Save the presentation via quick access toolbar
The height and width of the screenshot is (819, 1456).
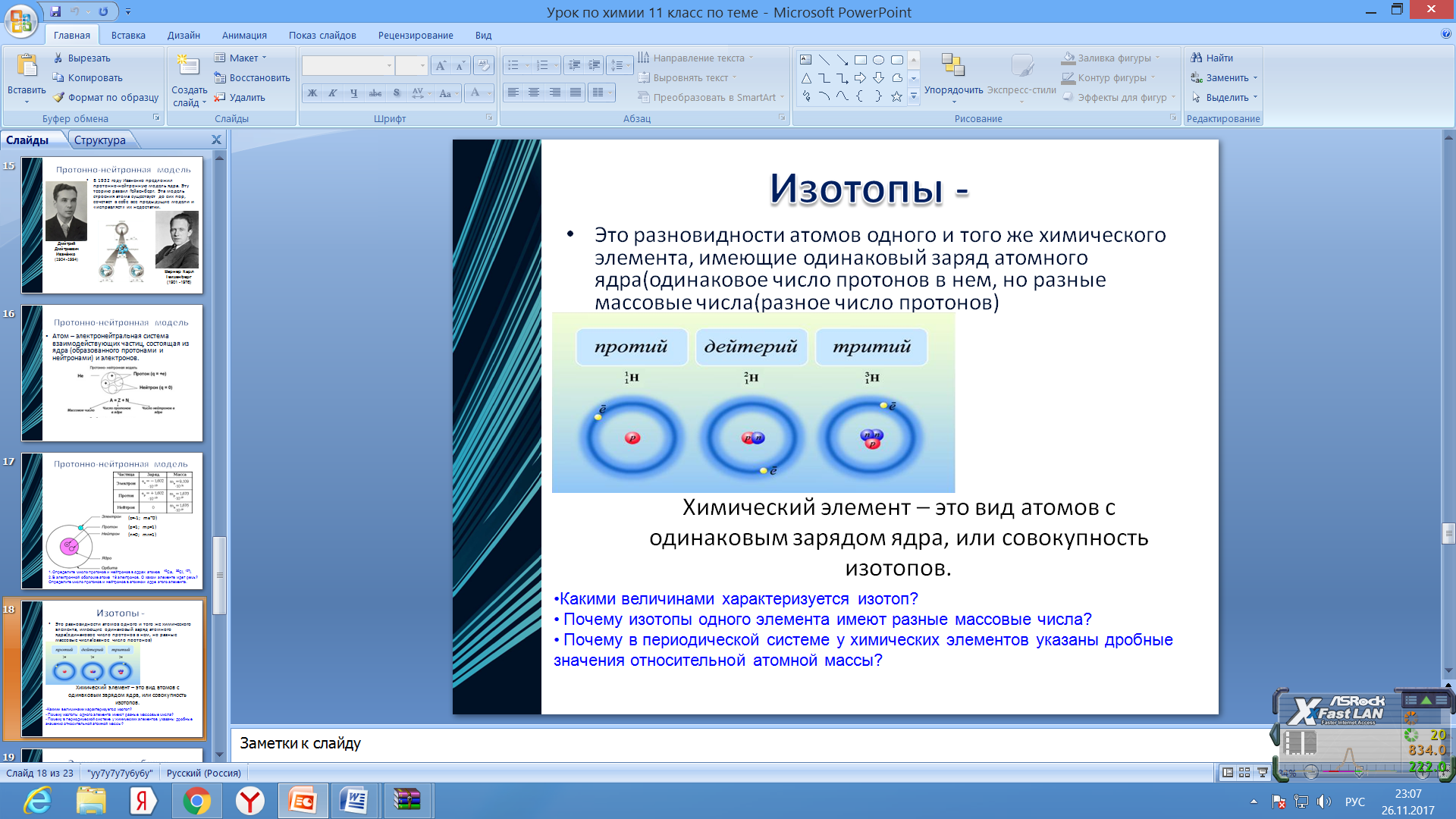pos(55,11)
